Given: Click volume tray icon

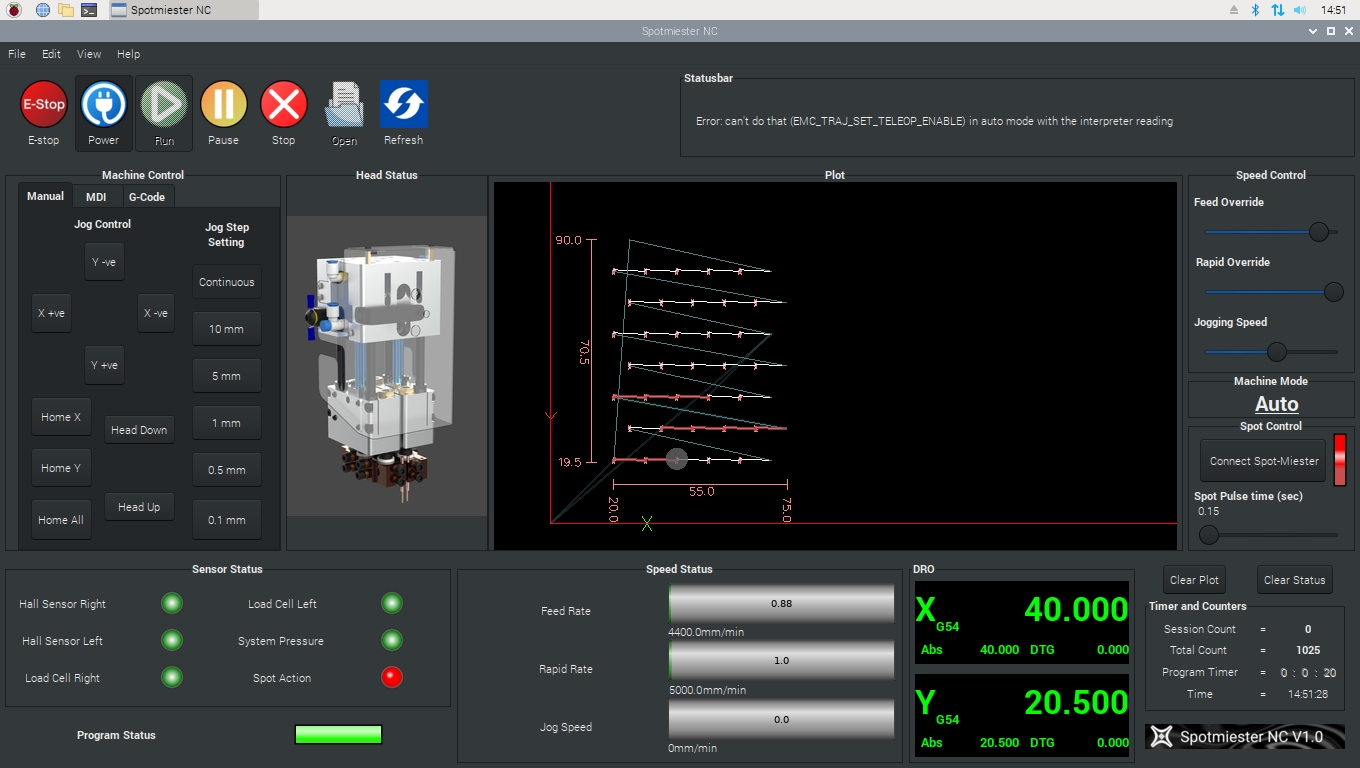Looking at the screenshot, I should (x=1301, y=10).
